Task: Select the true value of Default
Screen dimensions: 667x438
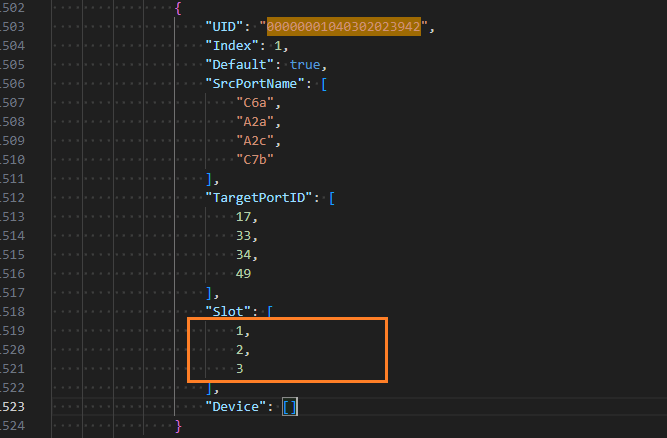Action: (x=305, y=65)
